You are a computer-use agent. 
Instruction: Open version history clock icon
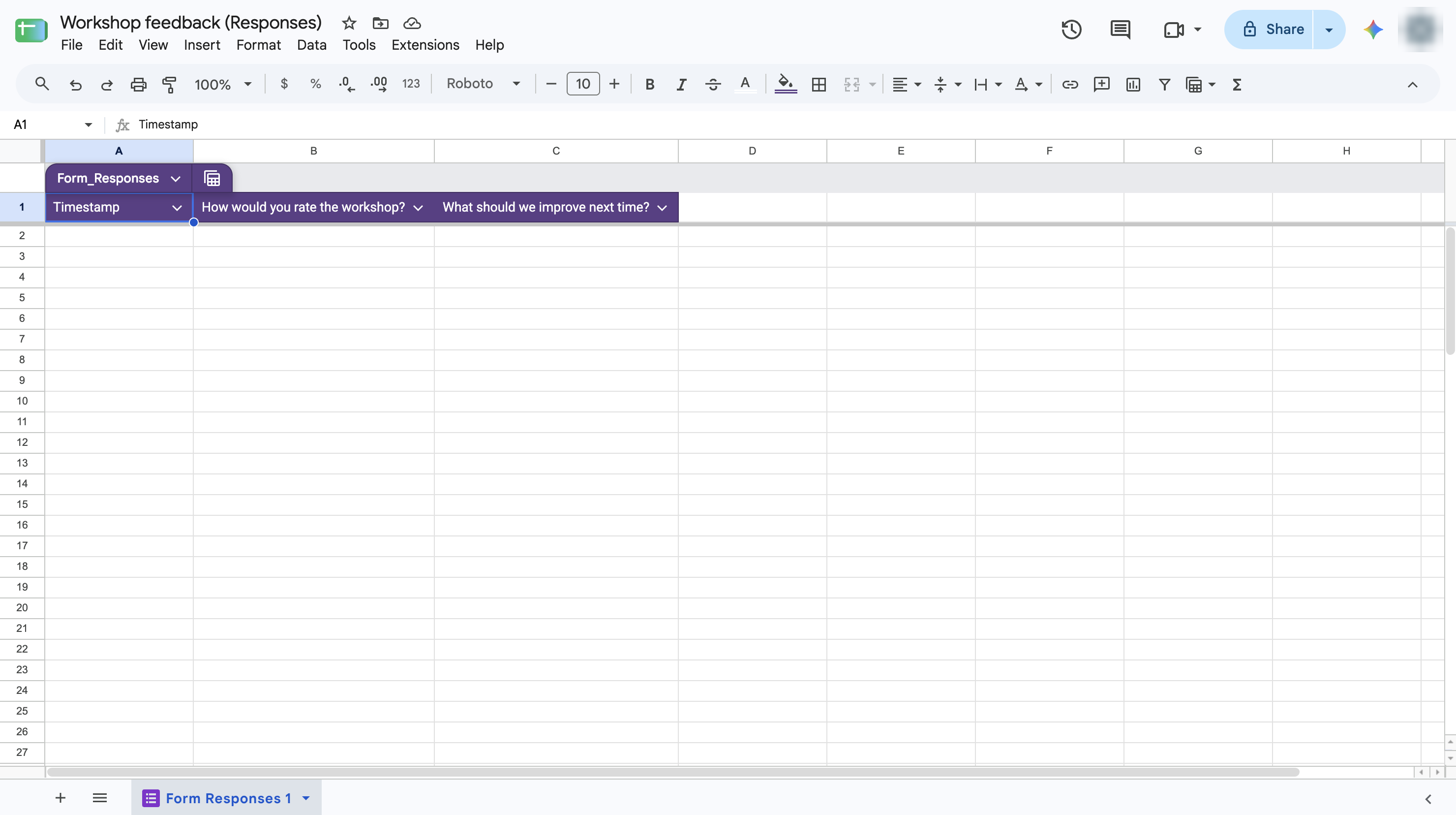tap(1071, 30)
